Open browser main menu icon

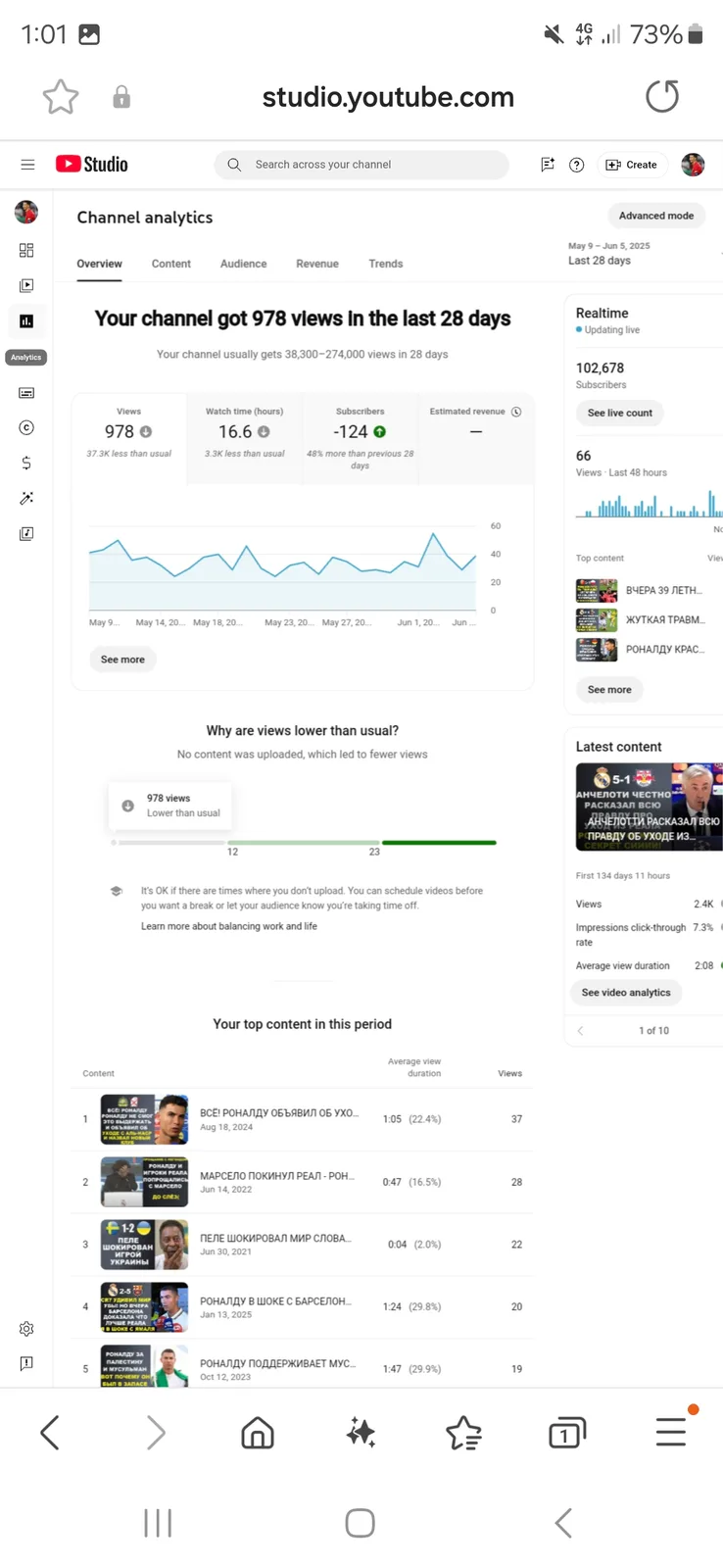(x=671, y=1431)
